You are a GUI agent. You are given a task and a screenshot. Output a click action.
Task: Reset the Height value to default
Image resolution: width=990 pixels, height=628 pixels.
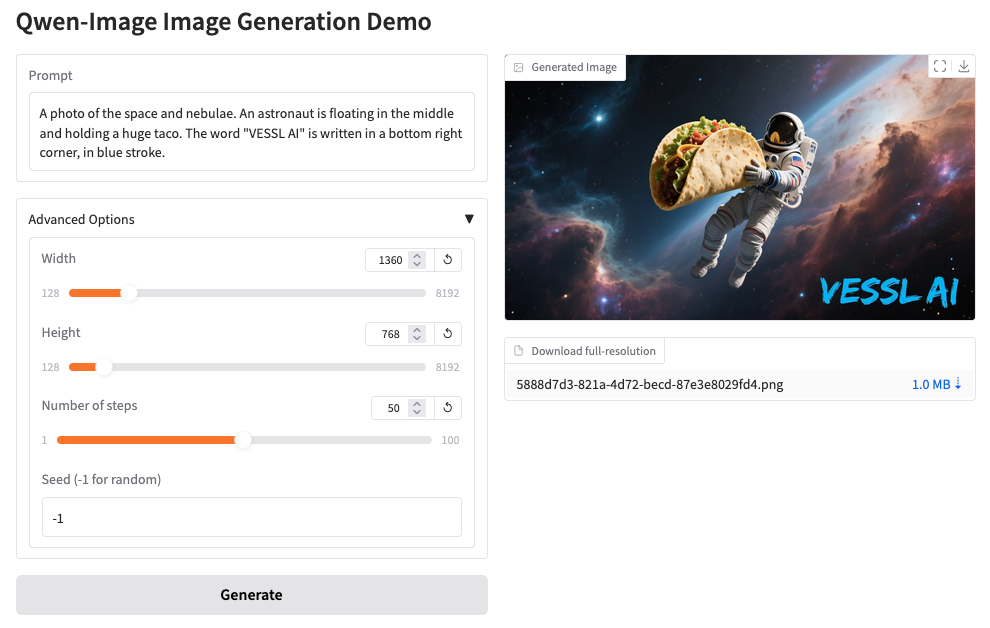tap(448, 334)
